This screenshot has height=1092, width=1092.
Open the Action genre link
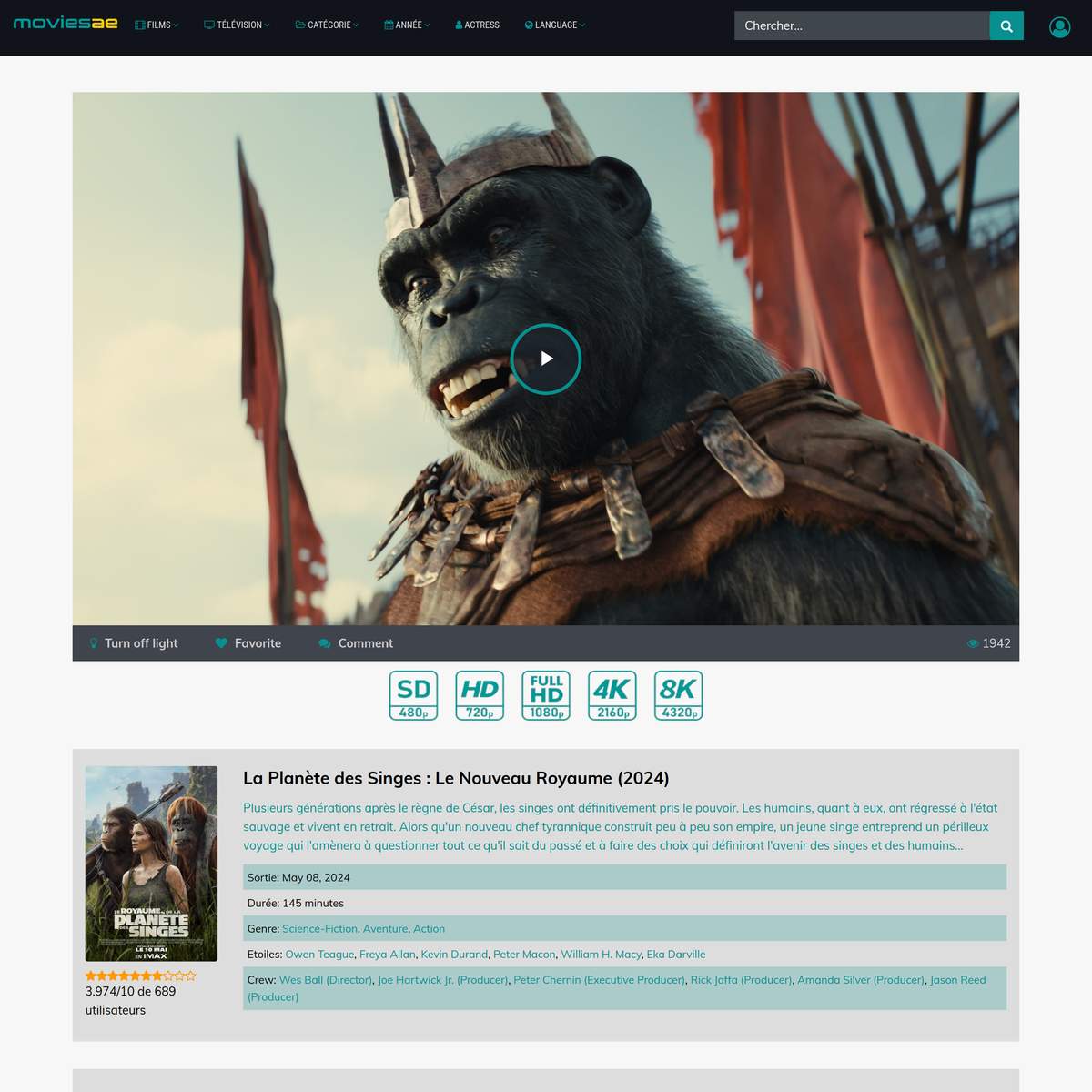pos(429,929)
